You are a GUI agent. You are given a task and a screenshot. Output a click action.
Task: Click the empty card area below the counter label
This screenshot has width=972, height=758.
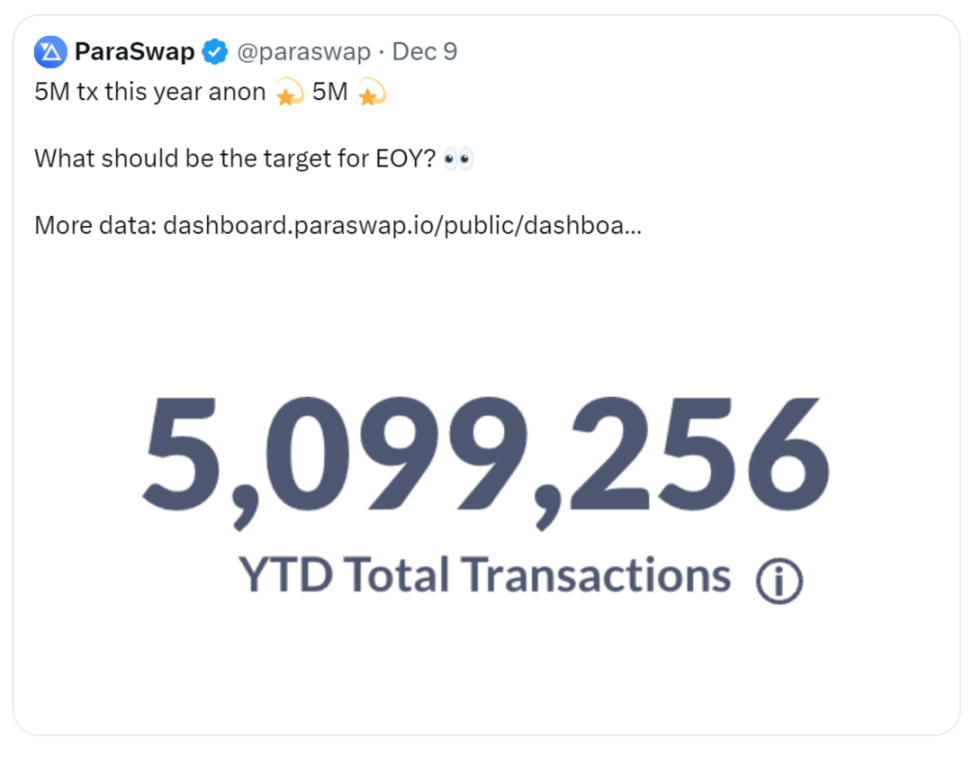tap(486, 670)
